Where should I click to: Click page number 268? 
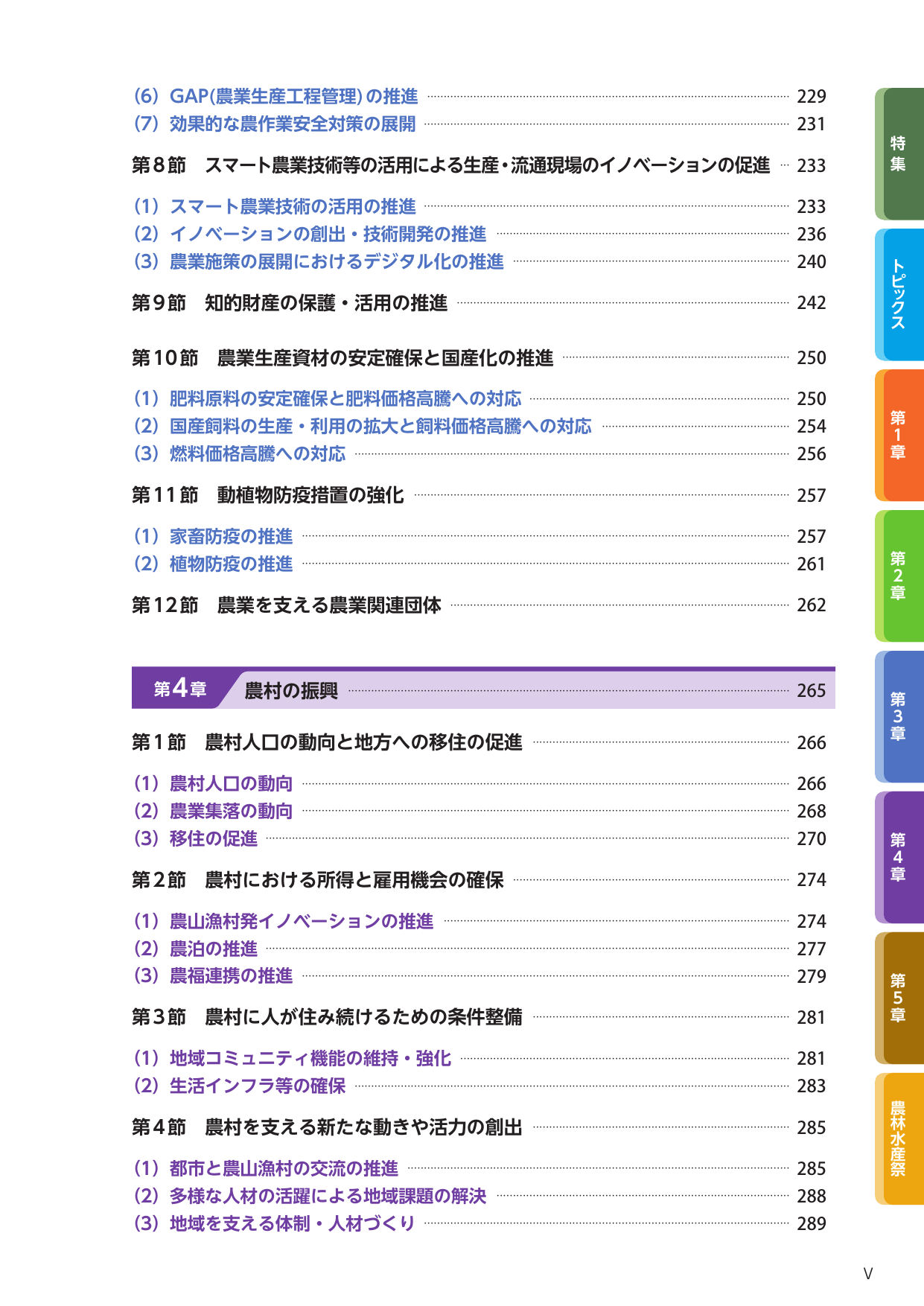point(812,812)
